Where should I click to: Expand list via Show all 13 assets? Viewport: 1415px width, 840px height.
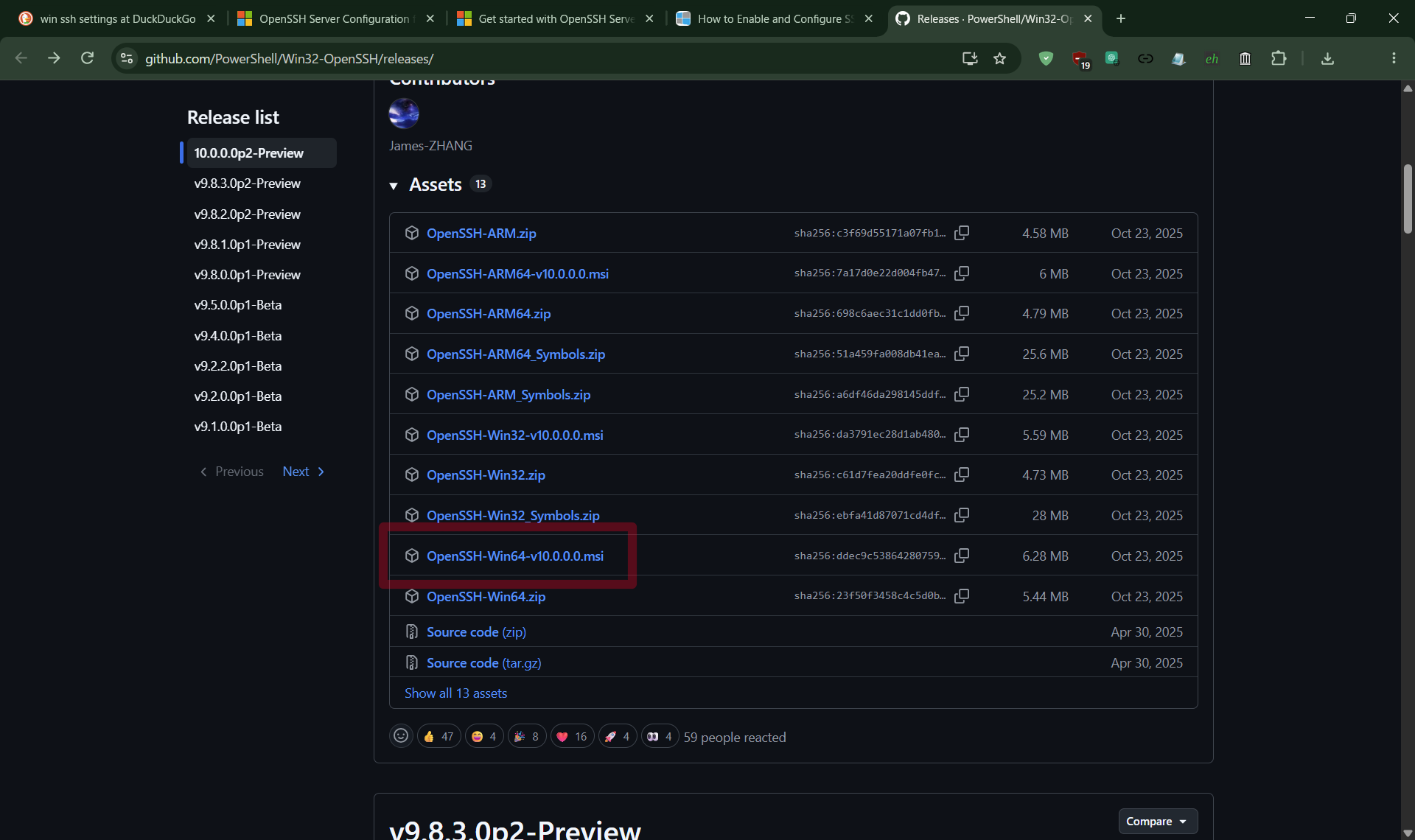[x=455, y=693]
